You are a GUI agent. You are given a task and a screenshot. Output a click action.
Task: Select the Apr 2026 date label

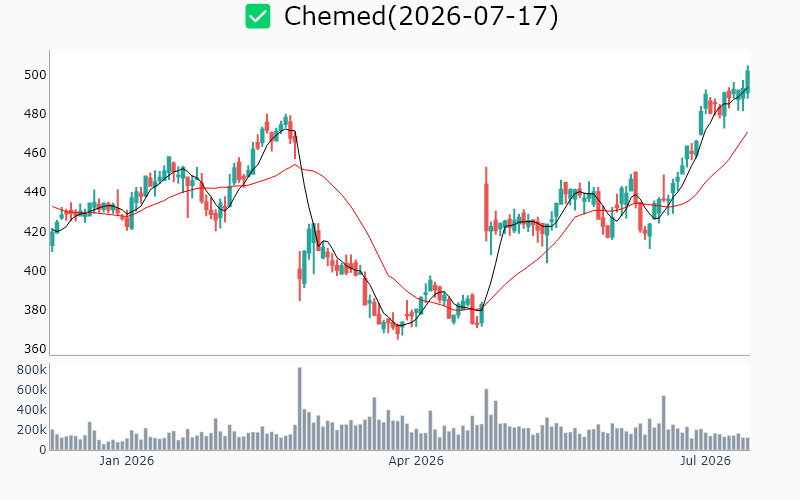pos(416,461)
